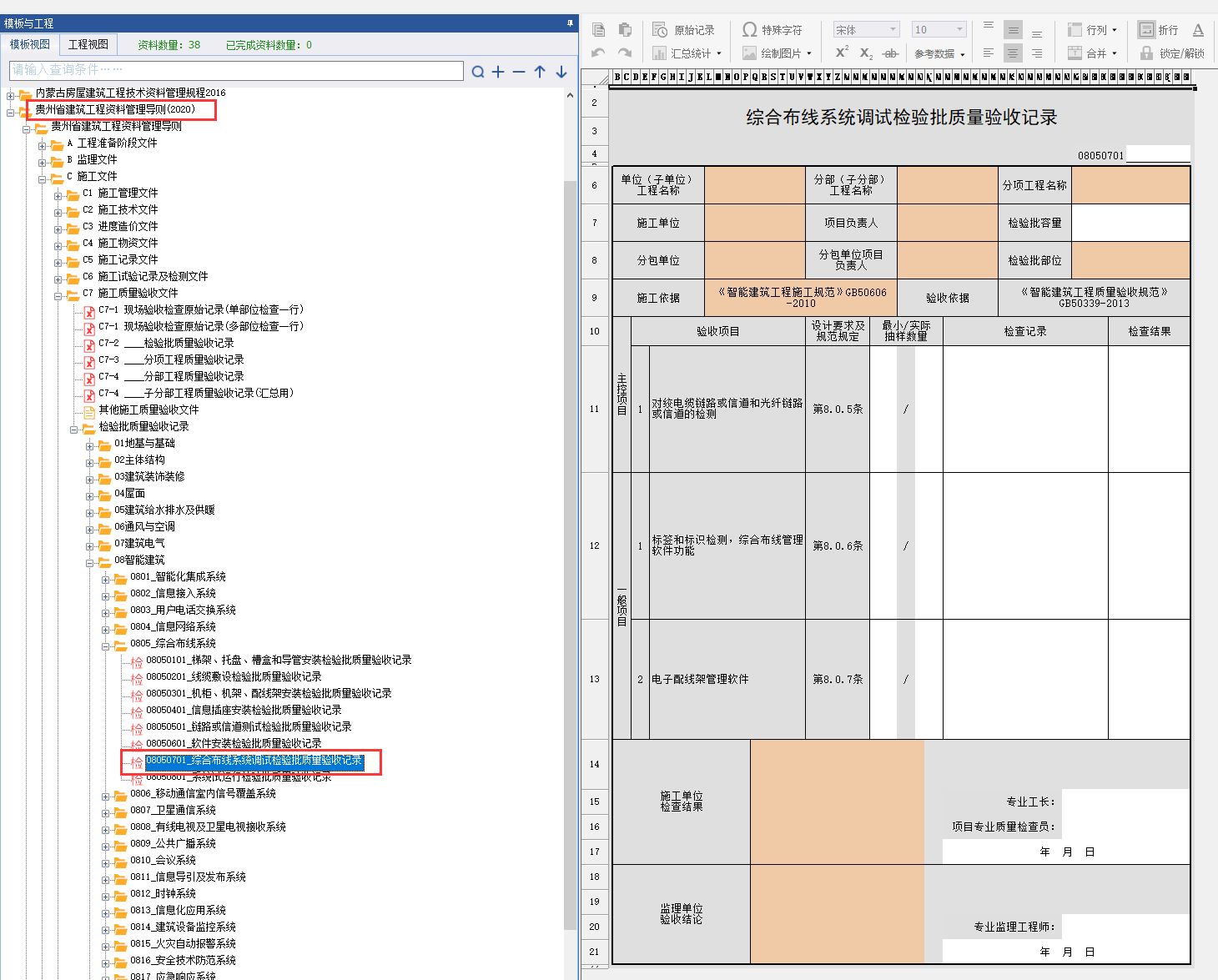Align text to top vertically
The width and height of the screenshot is (1218, 980).
tap(989, 28)
